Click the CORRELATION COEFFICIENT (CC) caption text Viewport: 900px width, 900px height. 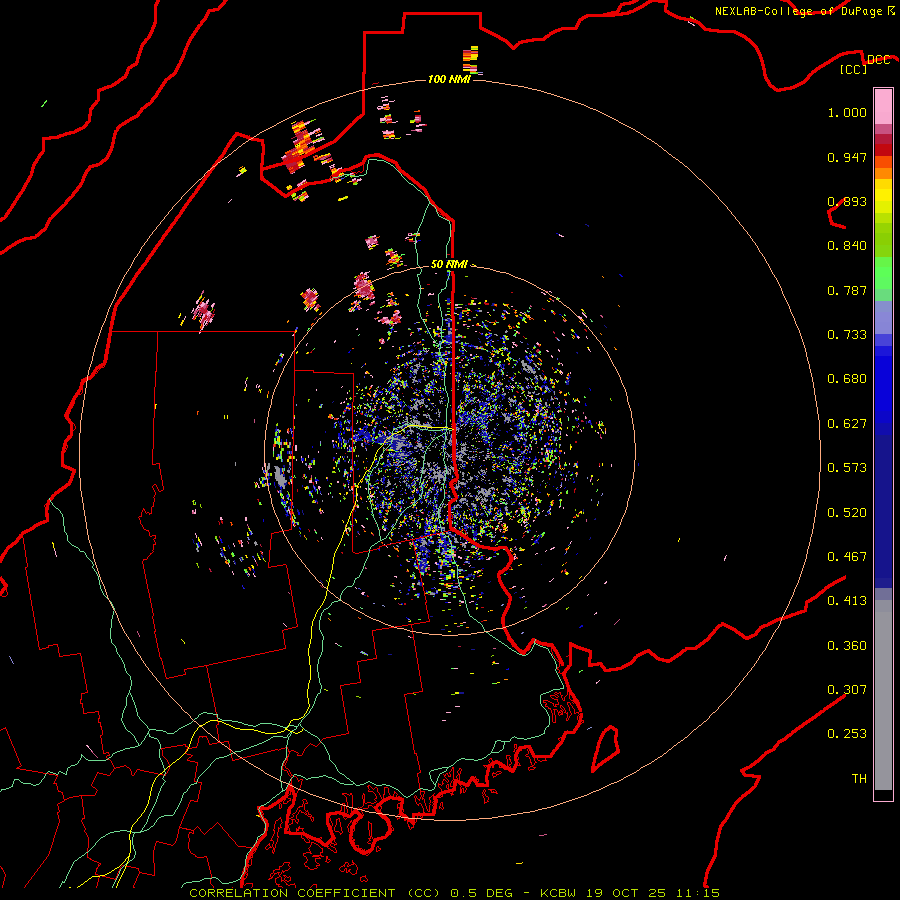pyautogui.click(x=315, y=893)
